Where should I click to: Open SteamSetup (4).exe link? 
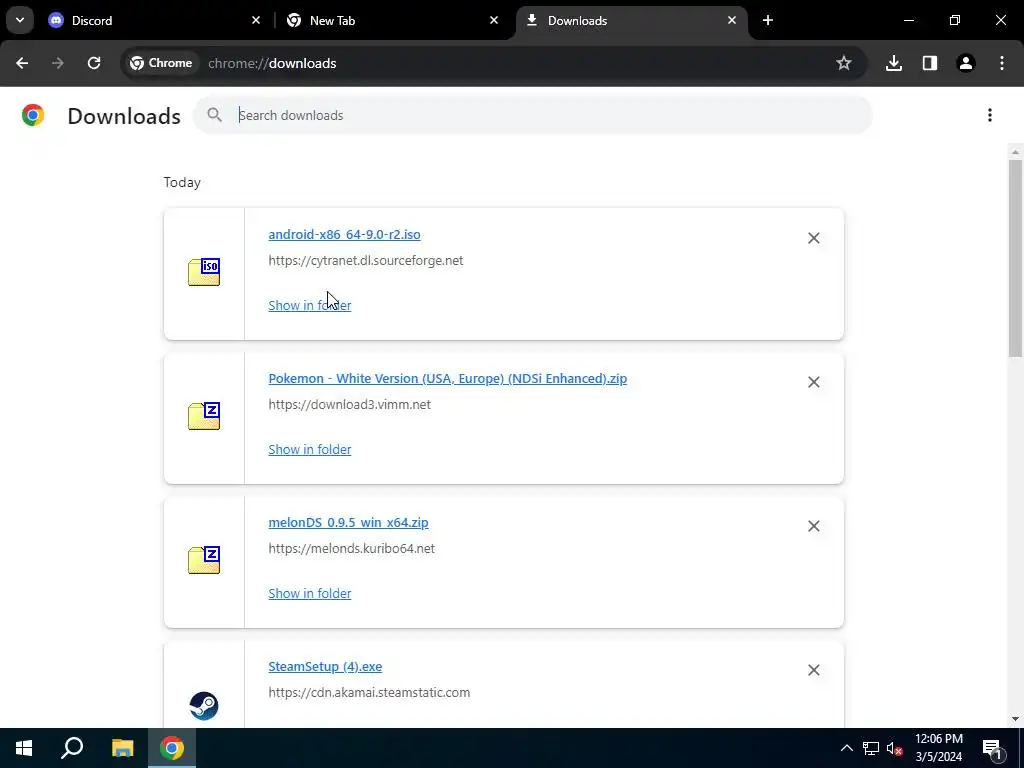coord(325,667)
